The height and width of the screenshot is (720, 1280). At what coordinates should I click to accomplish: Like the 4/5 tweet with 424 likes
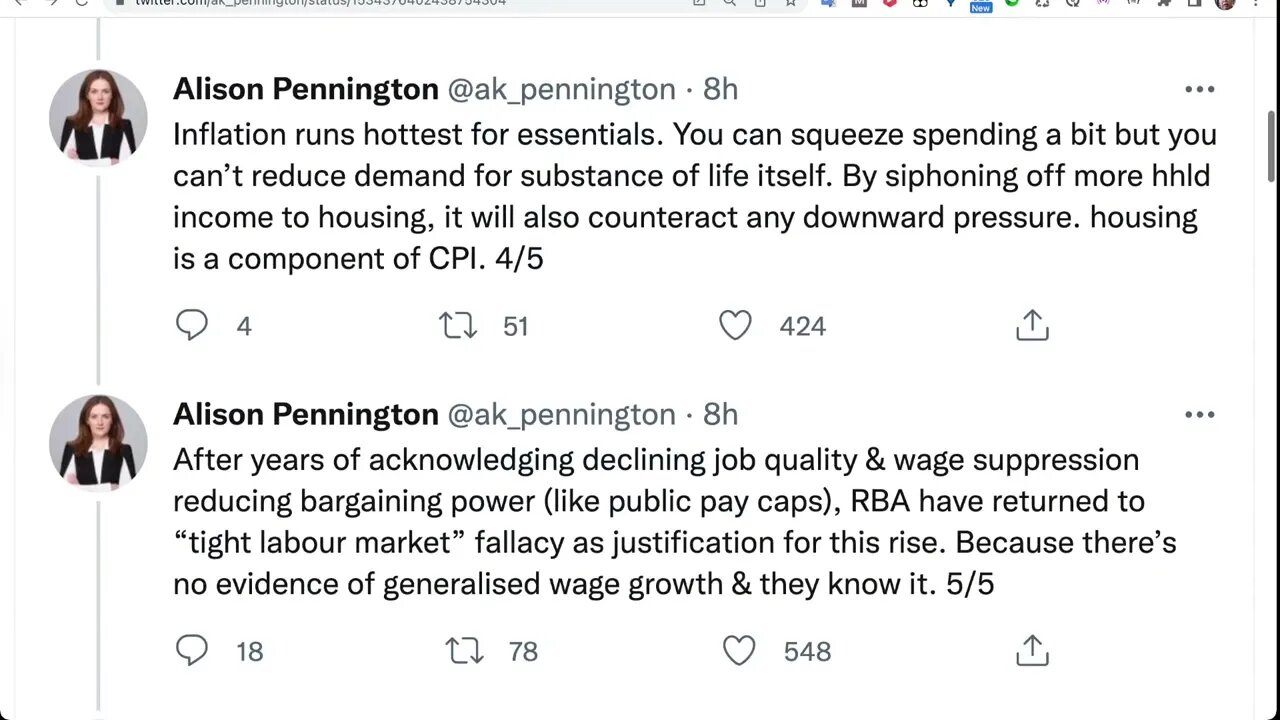tap(735, 326)
